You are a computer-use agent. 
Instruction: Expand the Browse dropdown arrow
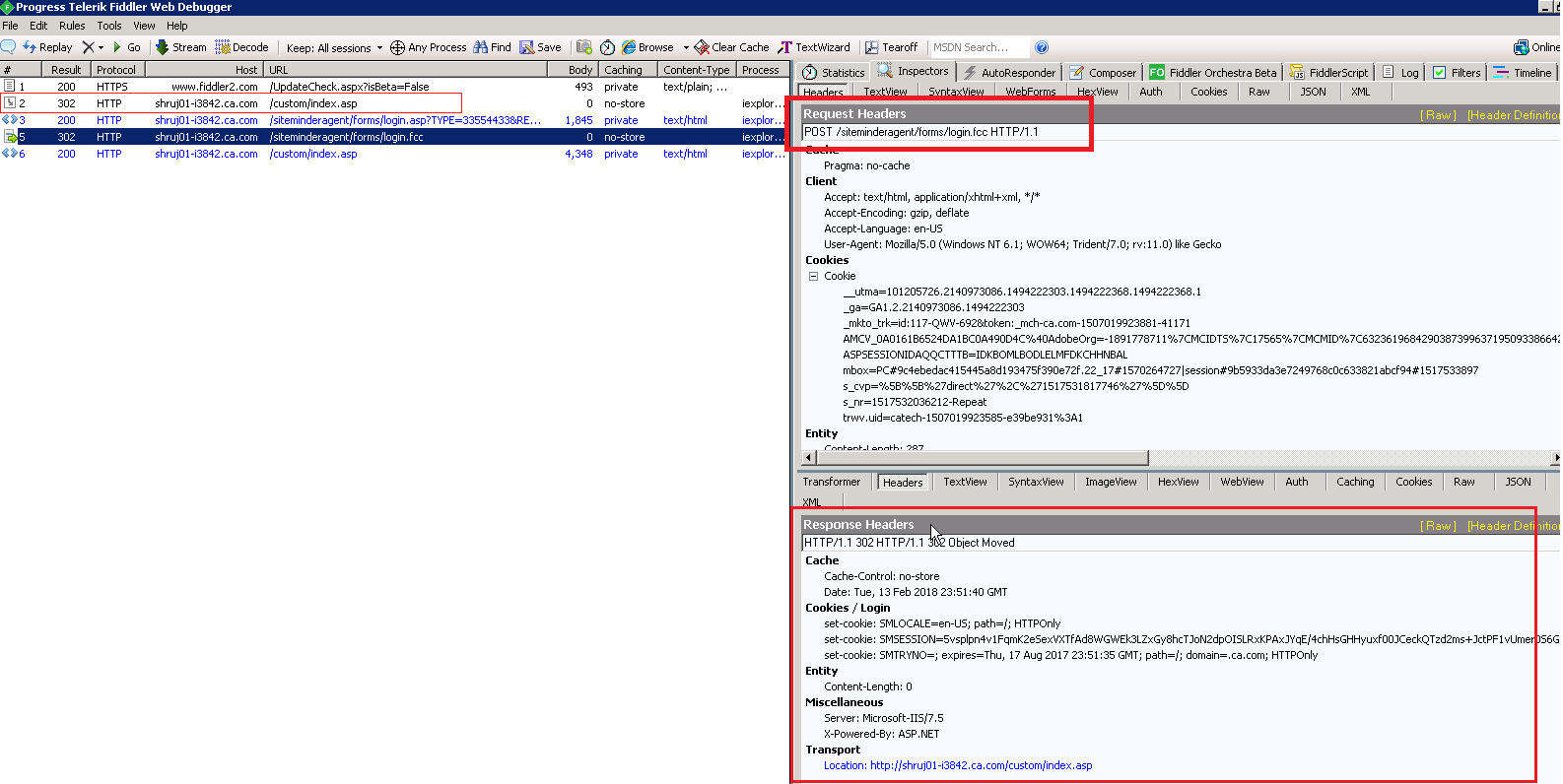click(686, 47)
